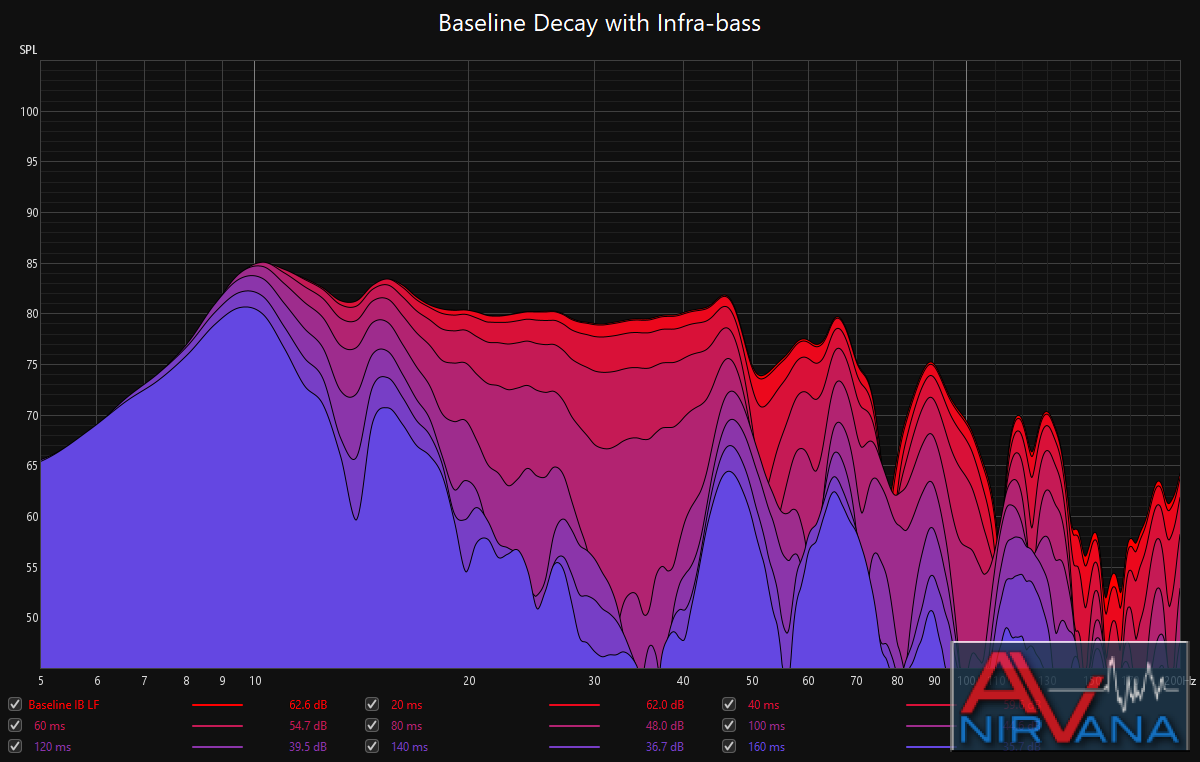Viewport: 1200px width, 762px height.
Task: Click the 54.7 dB value readout
Action: 307,726
